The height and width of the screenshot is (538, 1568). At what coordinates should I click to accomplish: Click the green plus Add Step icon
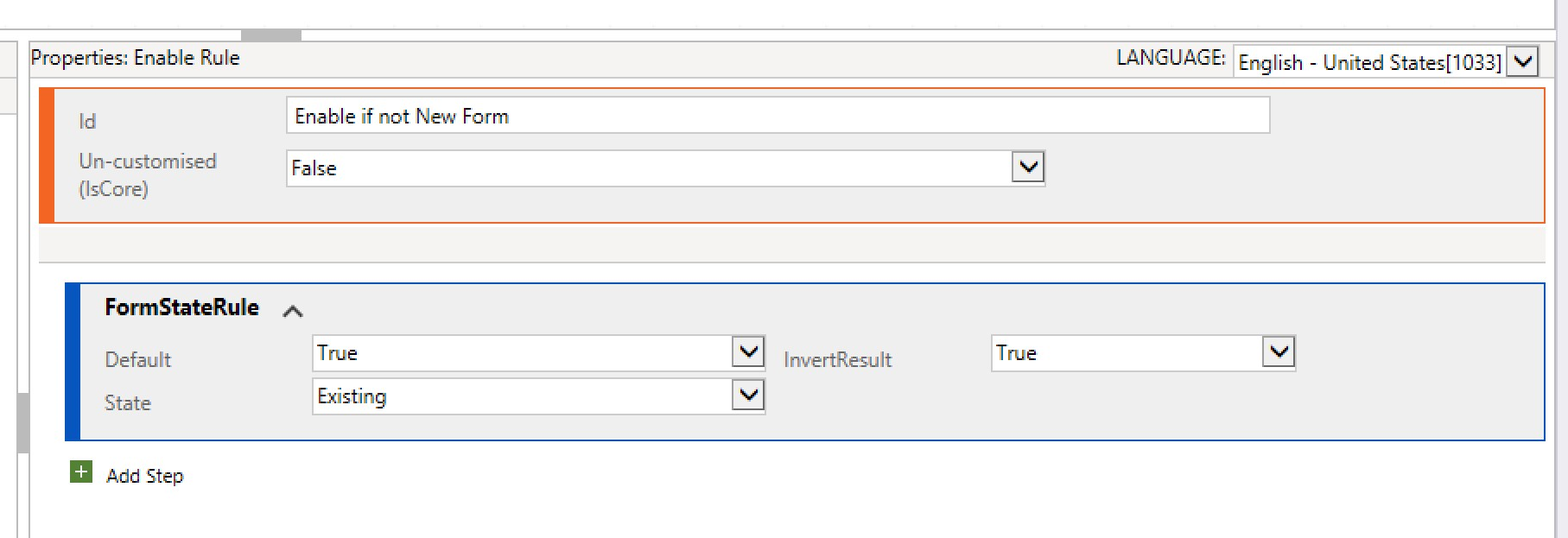click(81, 472)
